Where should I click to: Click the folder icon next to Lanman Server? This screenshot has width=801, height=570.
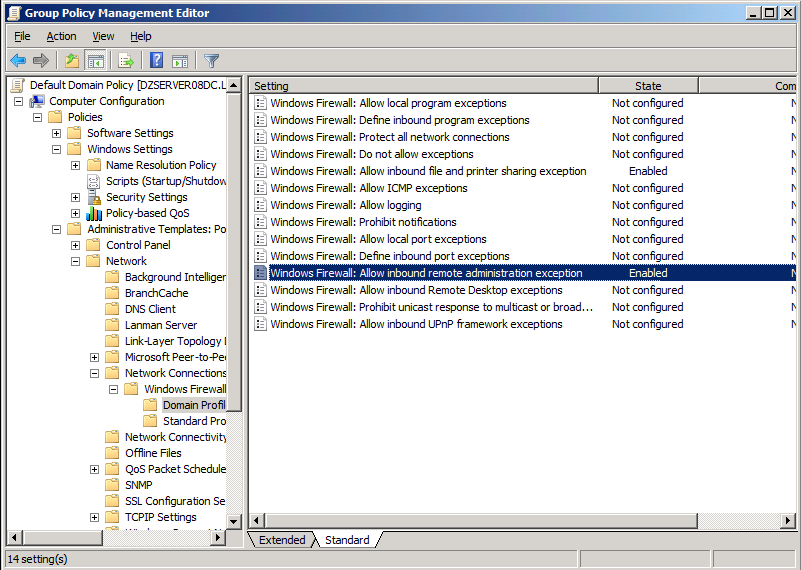[112, 325]
